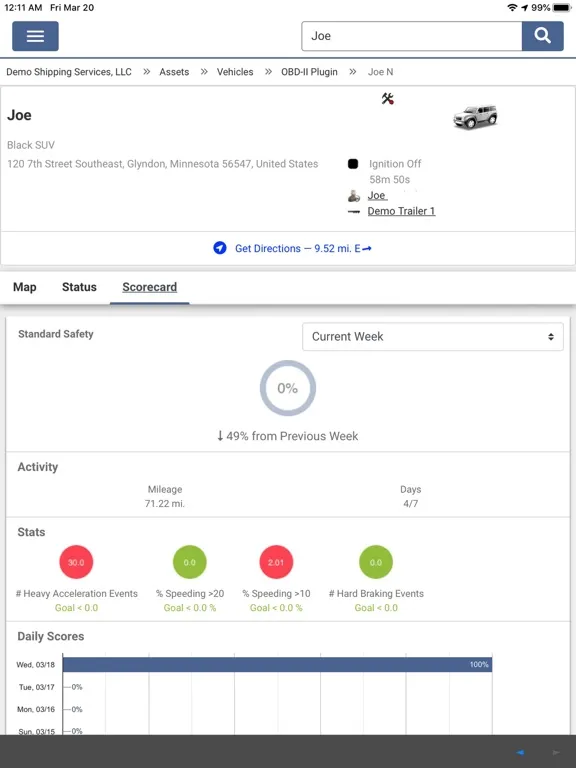Click the SUV vehicle image
The width and height of the screenshot is (576, 768).
coord(475,117)
